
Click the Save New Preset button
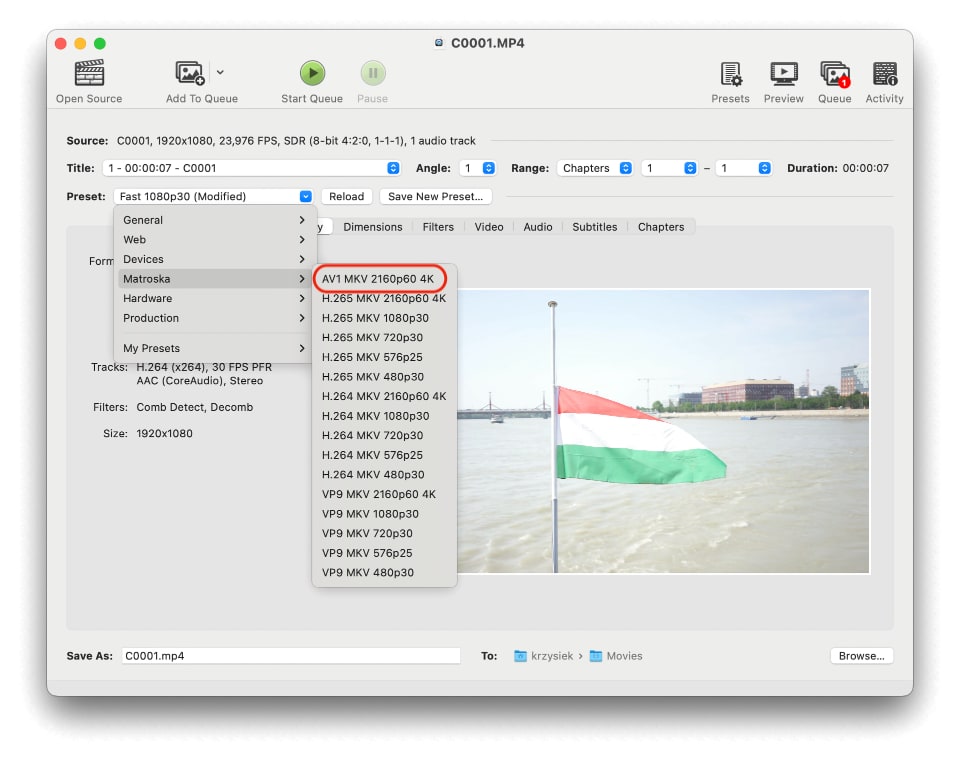point(436,196)
